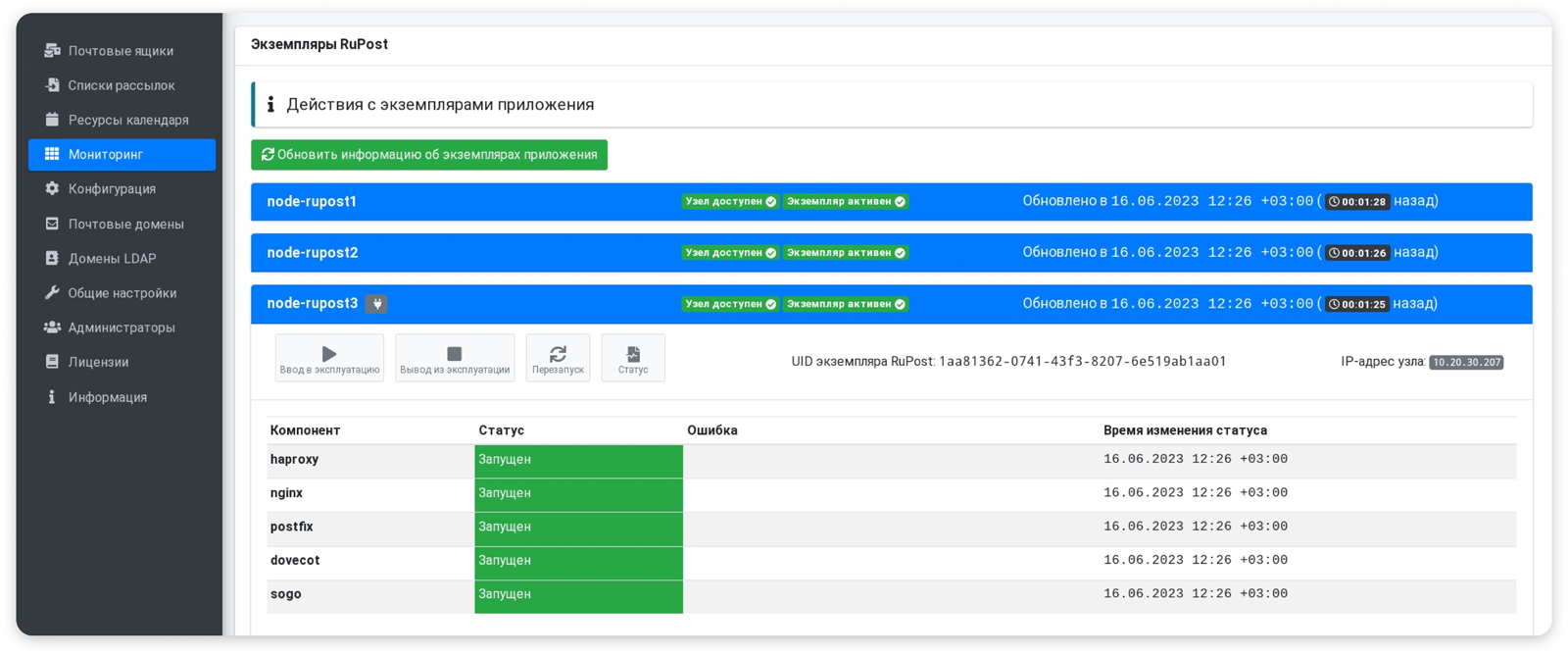Collapse the node-rupost3 instance row
This screenshot has width=1568, height=655.
coord(312,304)
